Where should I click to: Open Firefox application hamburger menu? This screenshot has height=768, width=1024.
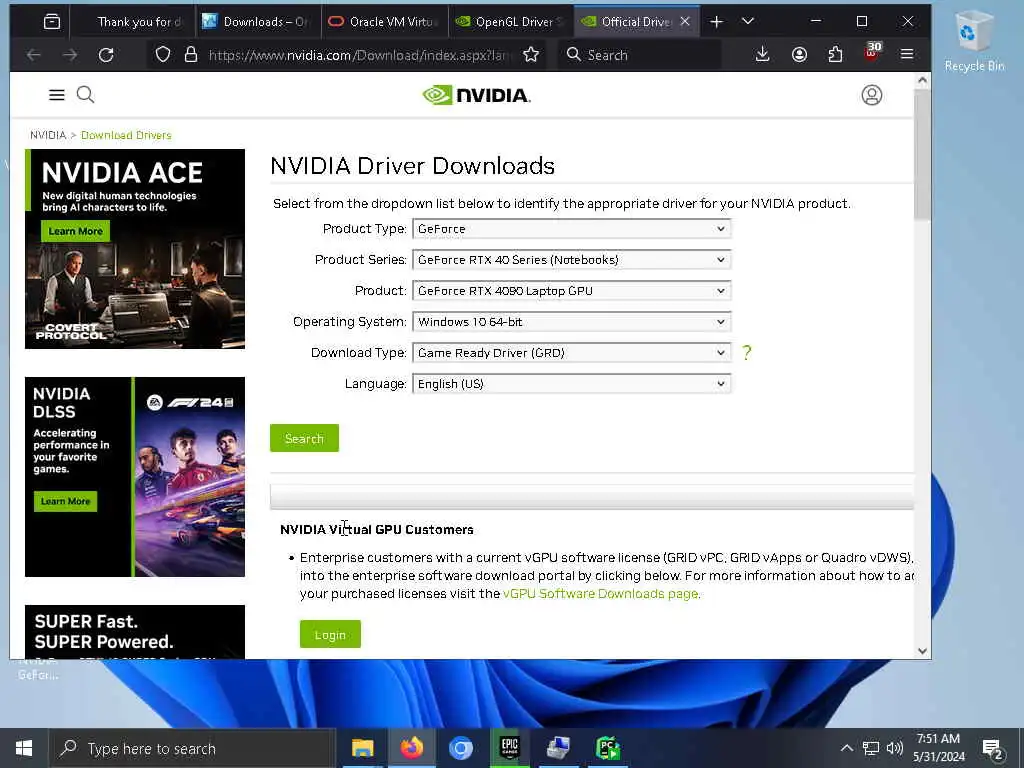906,55
